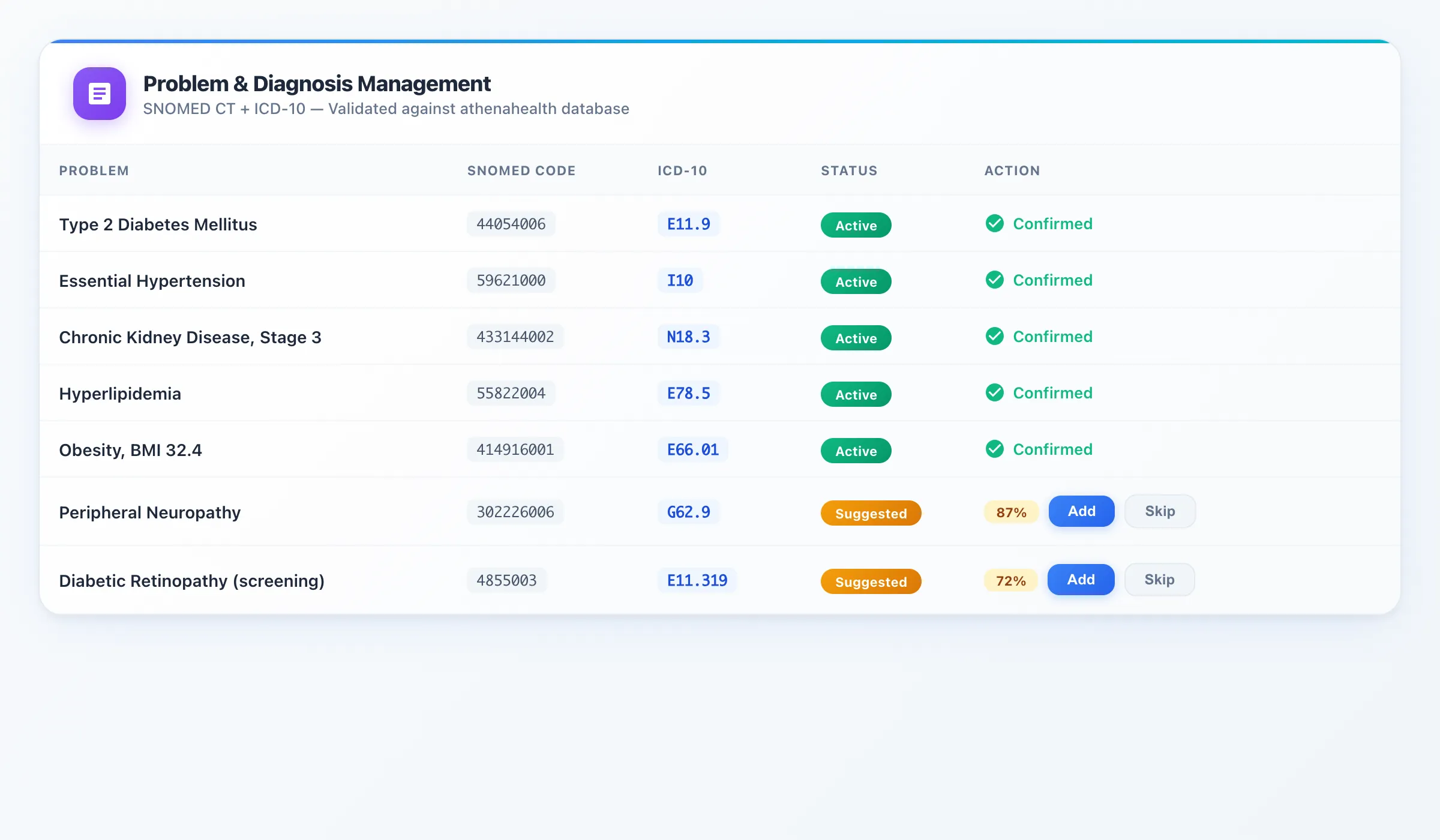
Task: Click the Active status pill for Essential Hypertension
Action: (856, 281)
